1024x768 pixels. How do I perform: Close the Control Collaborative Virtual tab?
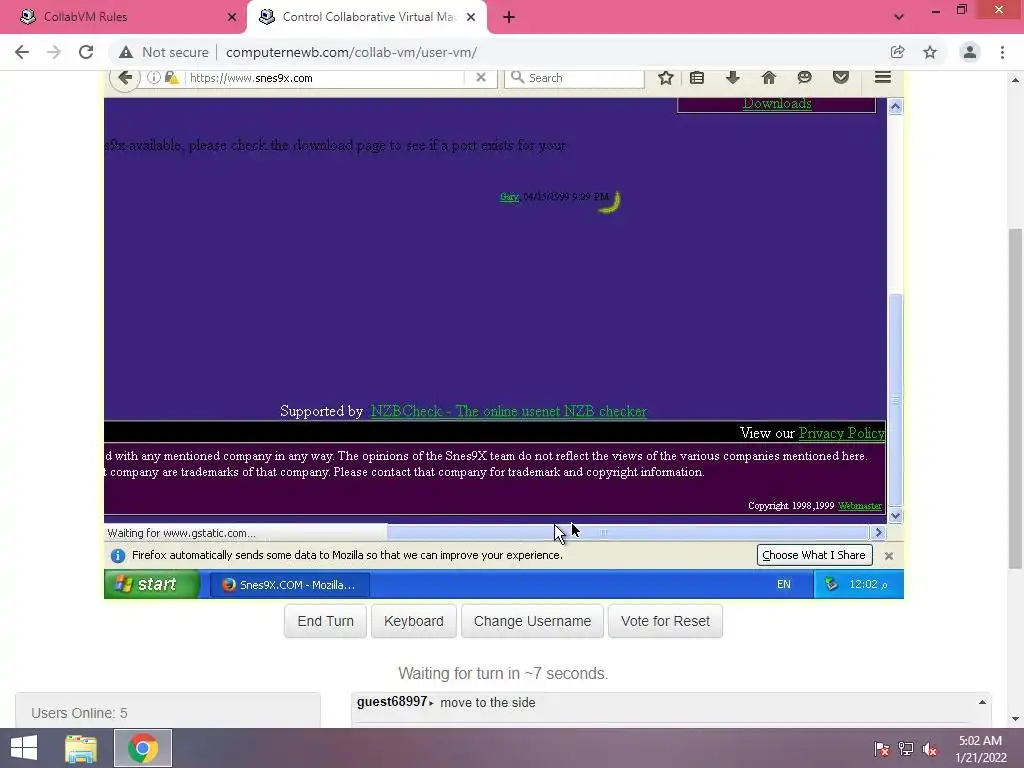pyautogui.click(x=471, y=17)
